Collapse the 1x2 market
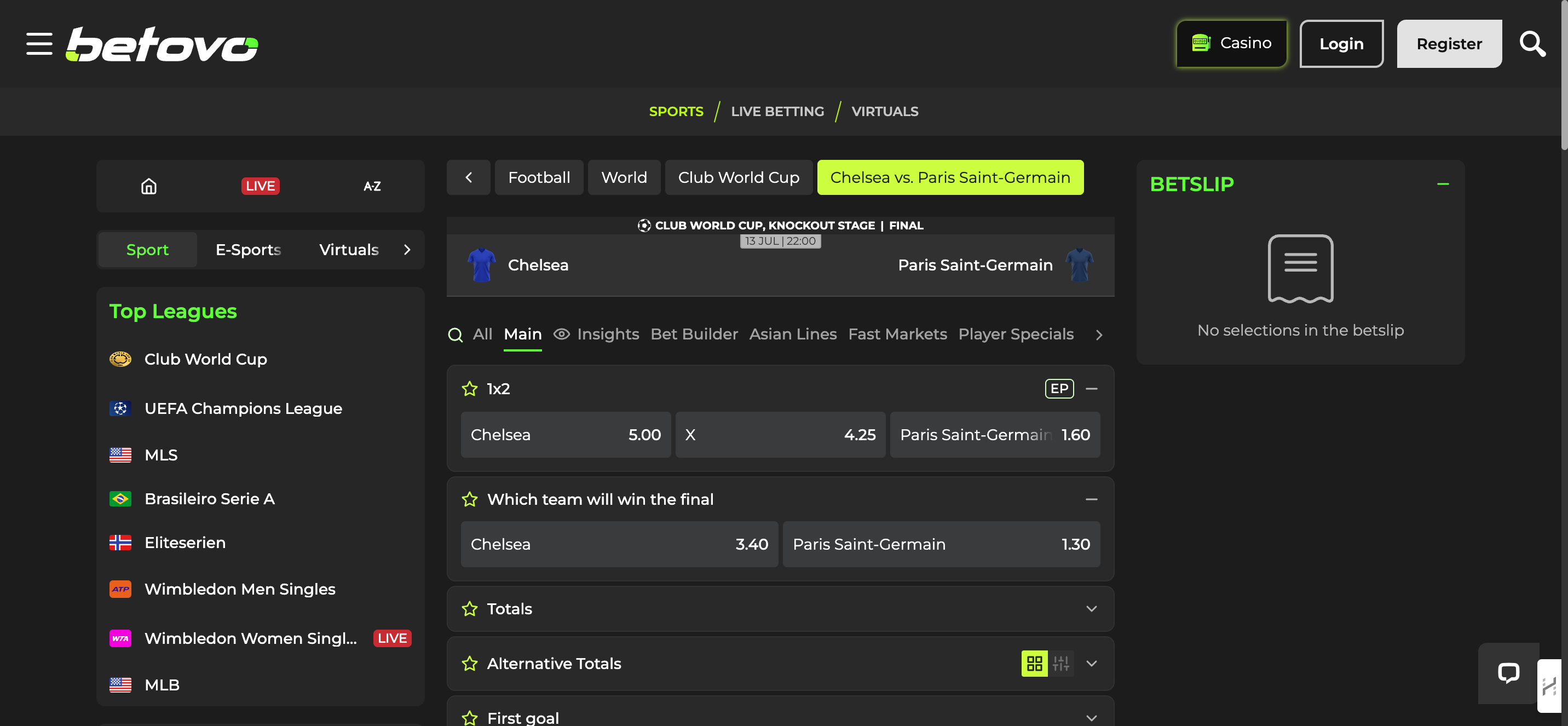 tap(1091, 389)
